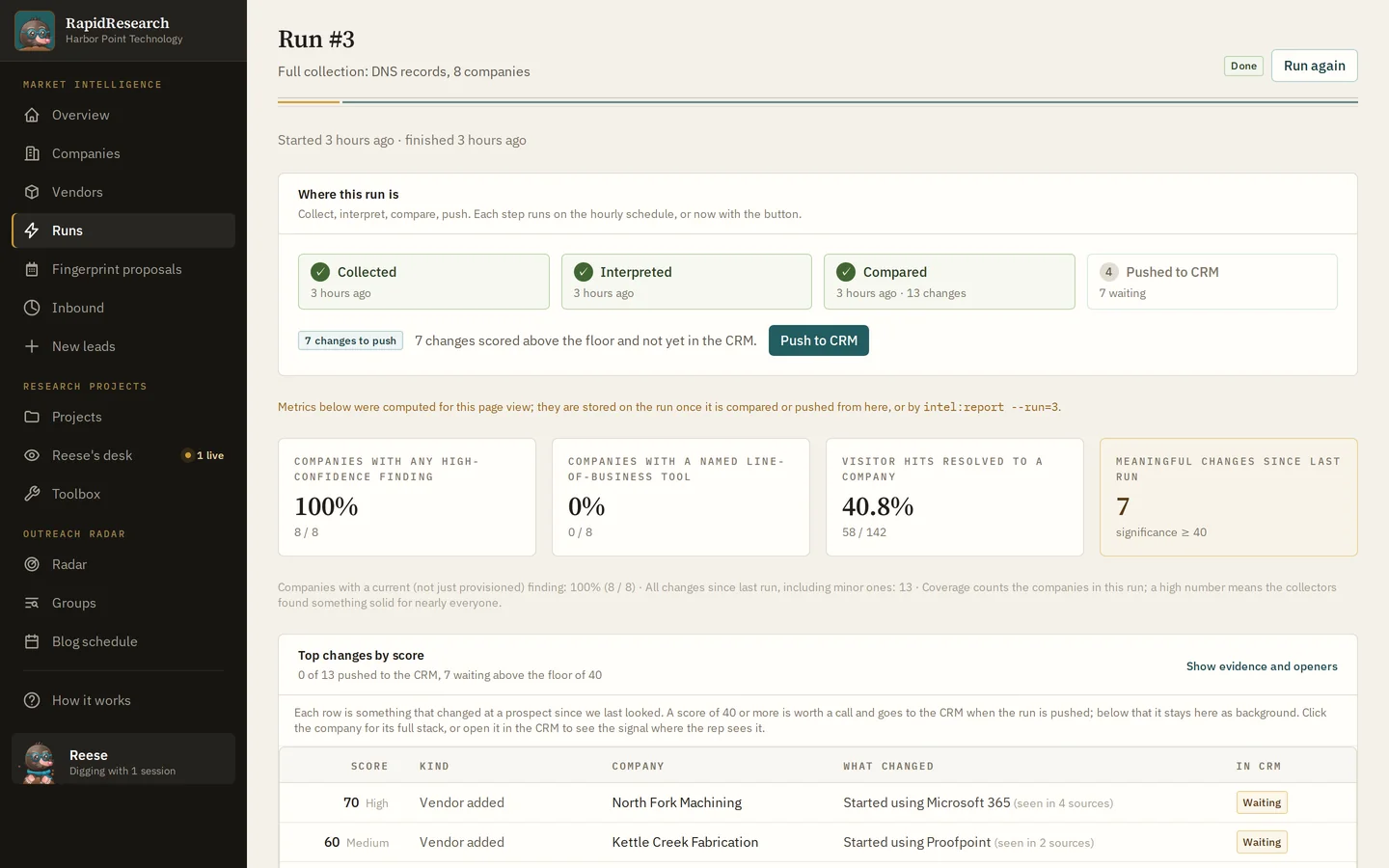Select the Compared step card label
The height and width of the screenshot is (868, 1389).
pos(895,272)
